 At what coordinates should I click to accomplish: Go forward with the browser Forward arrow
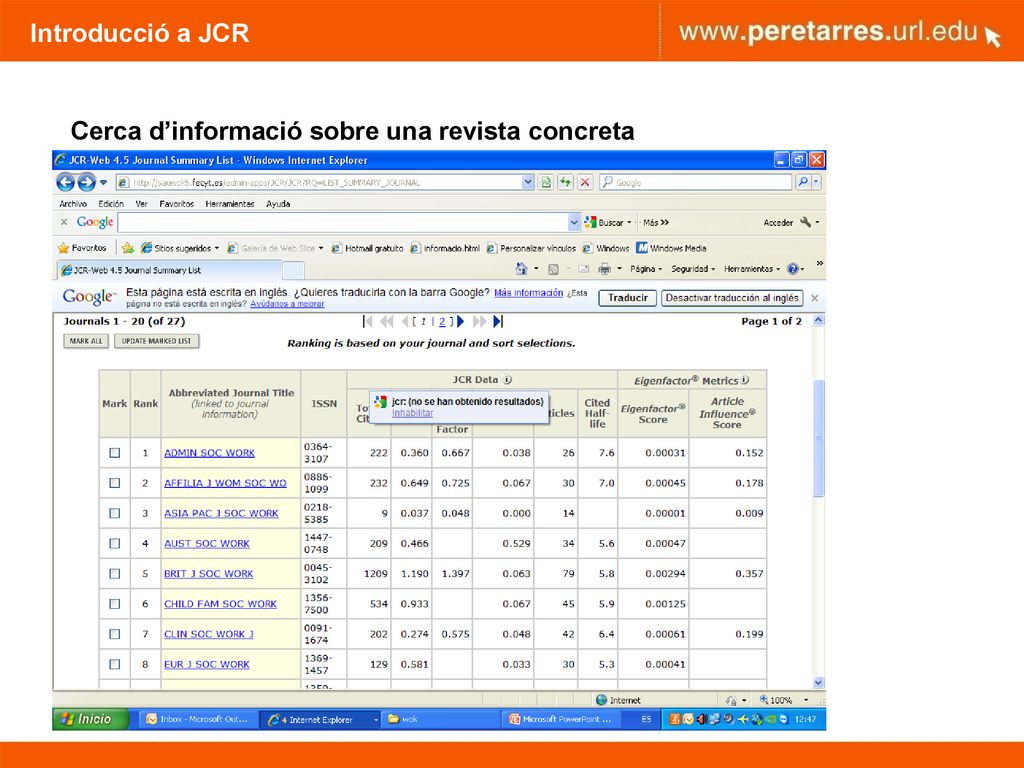click(86, 182)
